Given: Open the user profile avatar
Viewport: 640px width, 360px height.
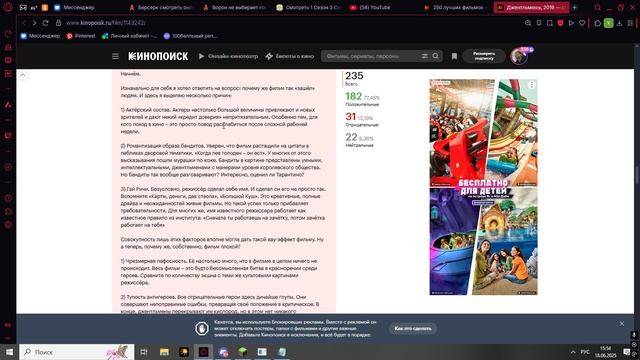Looking at the screenshot, I should [519, 56].
